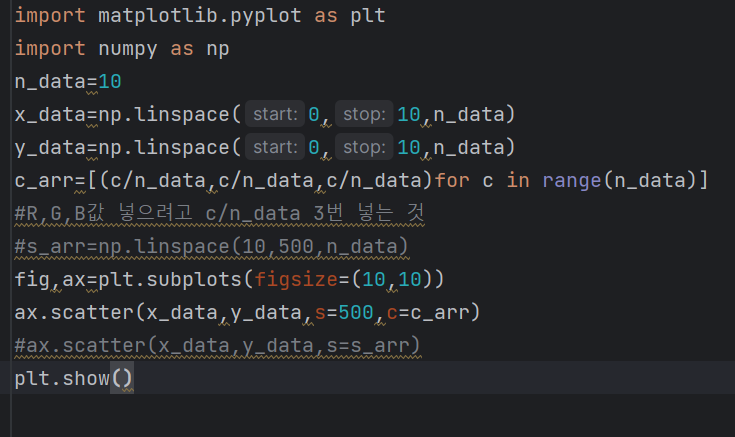Click the c_arr variable definition
The image size is (735, 437).
coord(44,181)
